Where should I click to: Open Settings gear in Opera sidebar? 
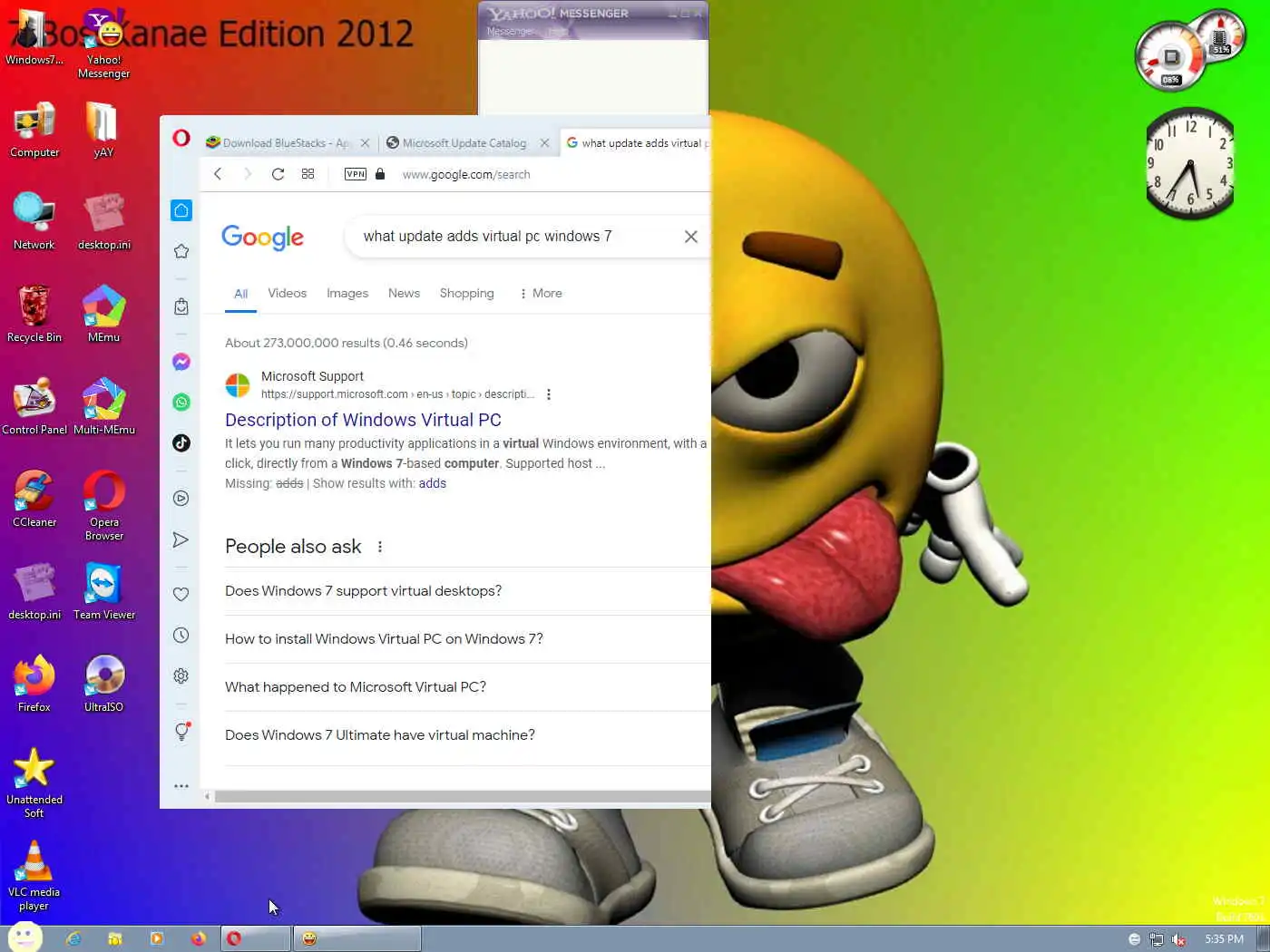181,675
